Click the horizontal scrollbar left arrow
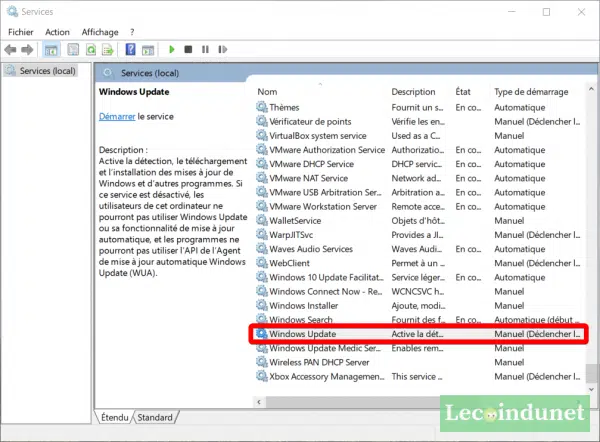The image size is (600, 442). (x=259, y=402)
